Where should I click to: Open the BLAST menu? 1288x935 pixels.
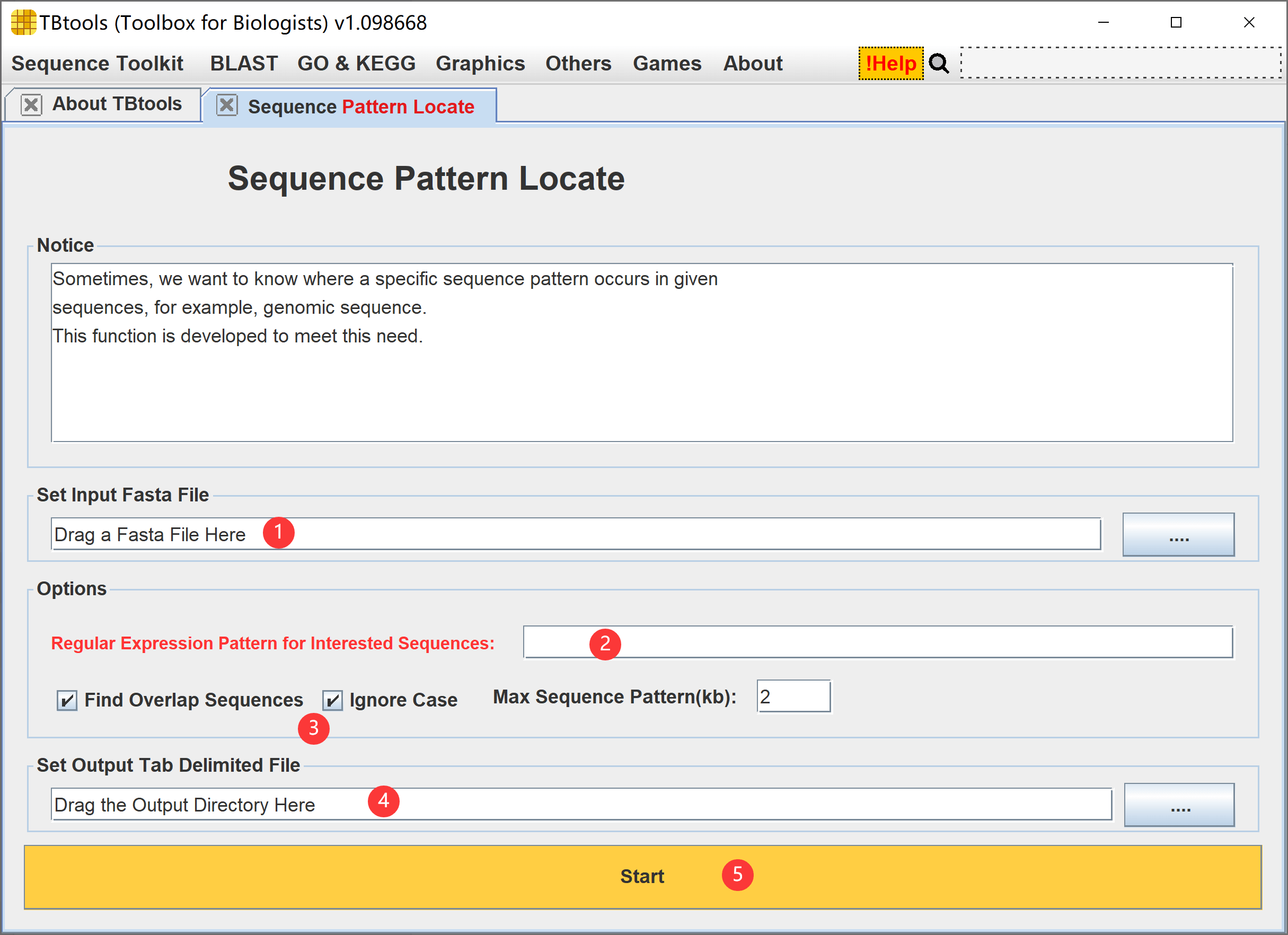(244, 63)
